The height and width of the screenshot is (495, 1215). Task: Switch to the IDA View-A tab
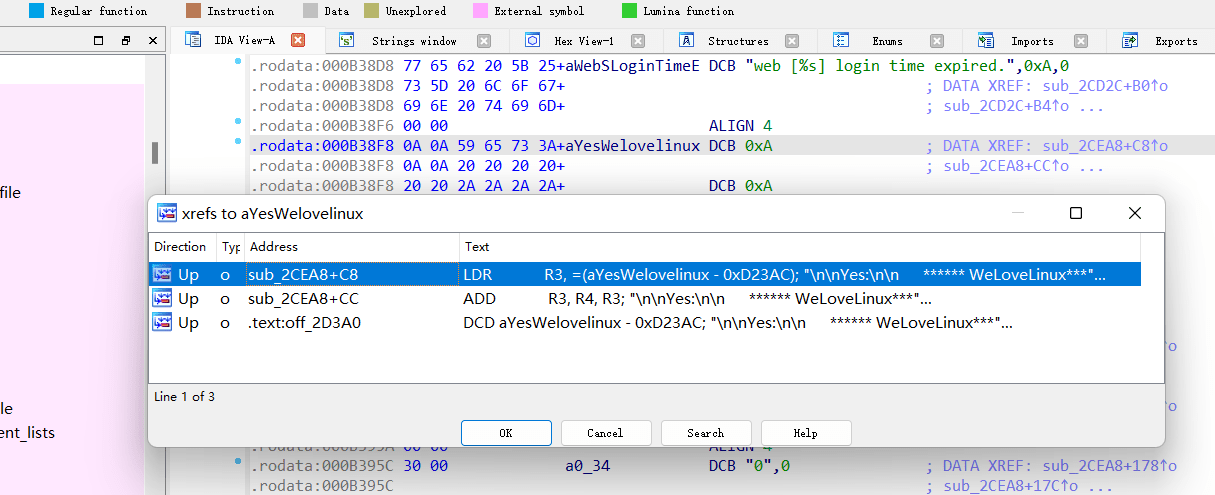pyautogui.click(x=245, y=41)
